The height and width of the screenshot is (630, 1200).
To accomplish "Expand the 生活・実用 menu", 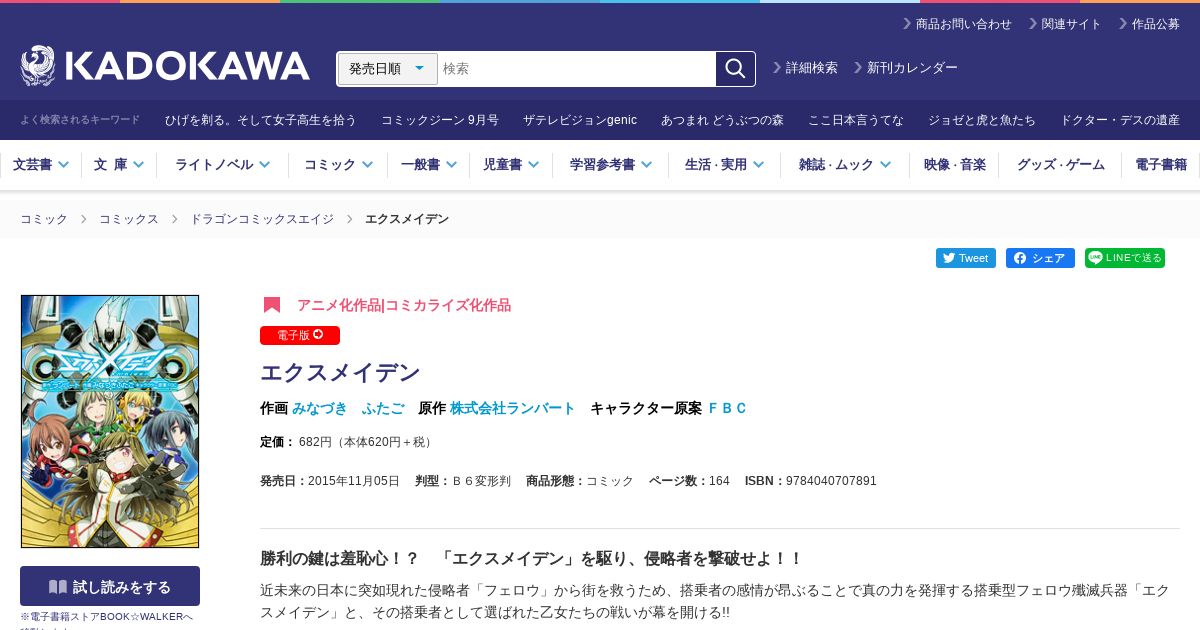I will (725, 165).
